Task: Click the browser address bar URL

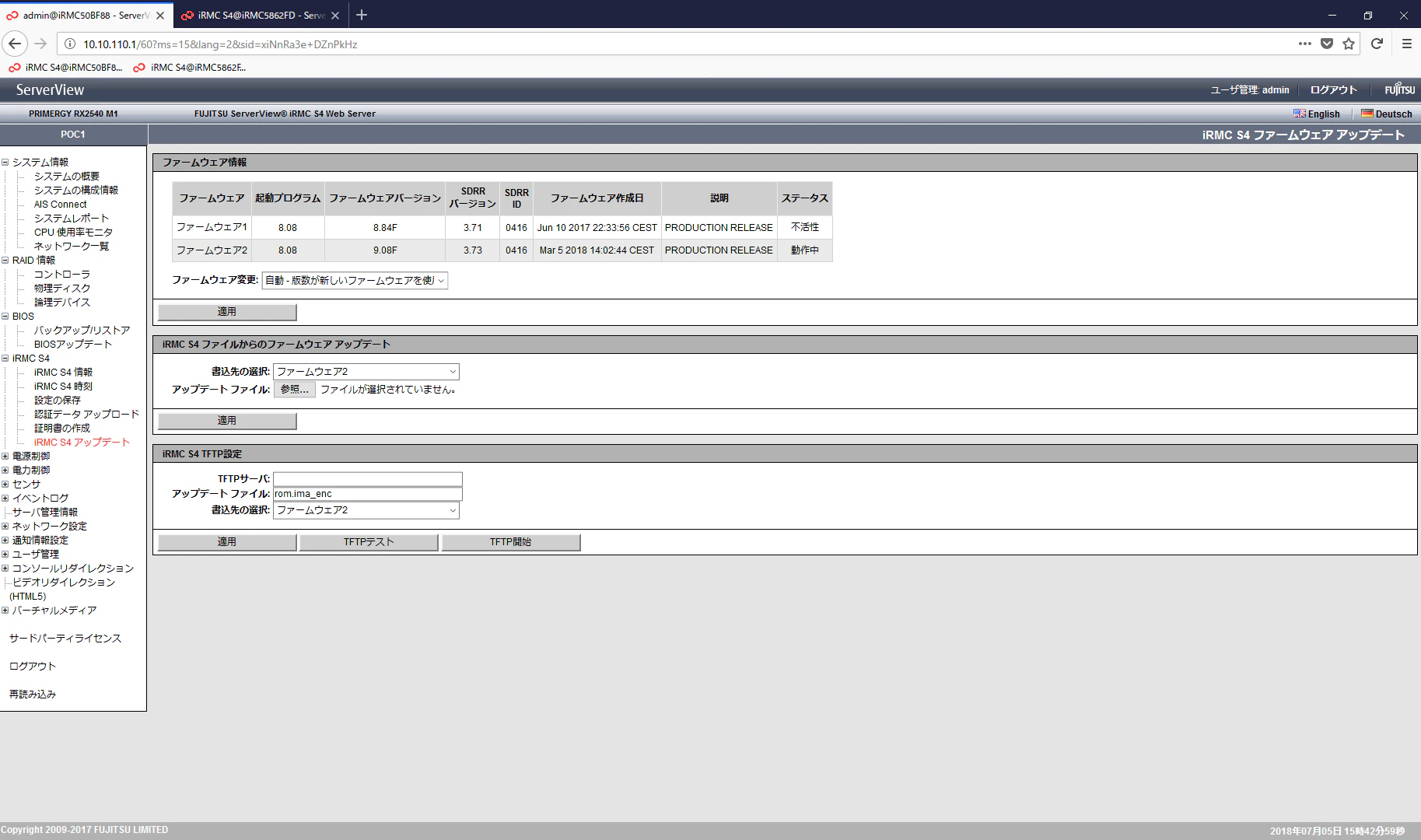Action: point(220,44)
